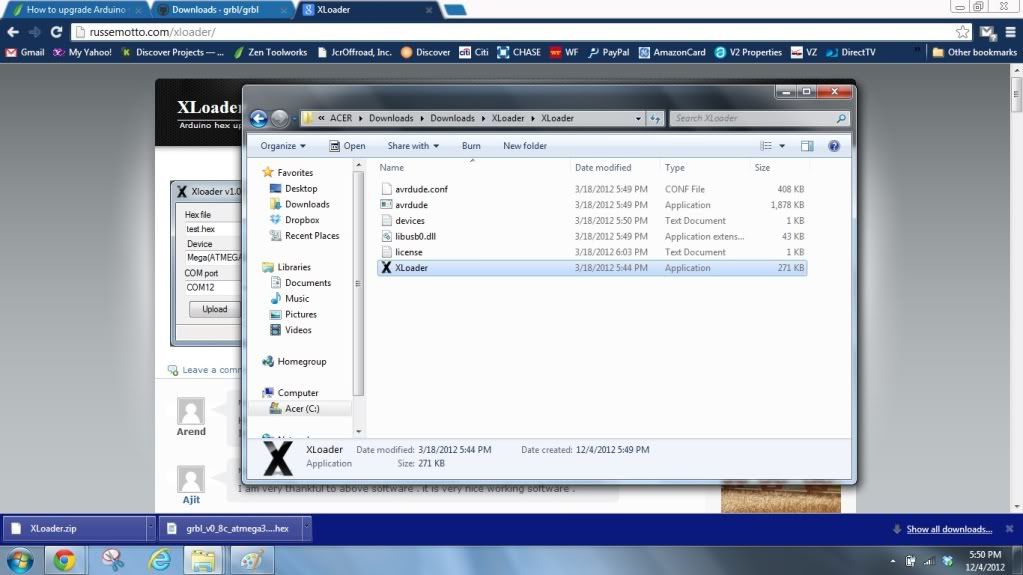Open Explorer help question mark icon

(x=834, y=146)
